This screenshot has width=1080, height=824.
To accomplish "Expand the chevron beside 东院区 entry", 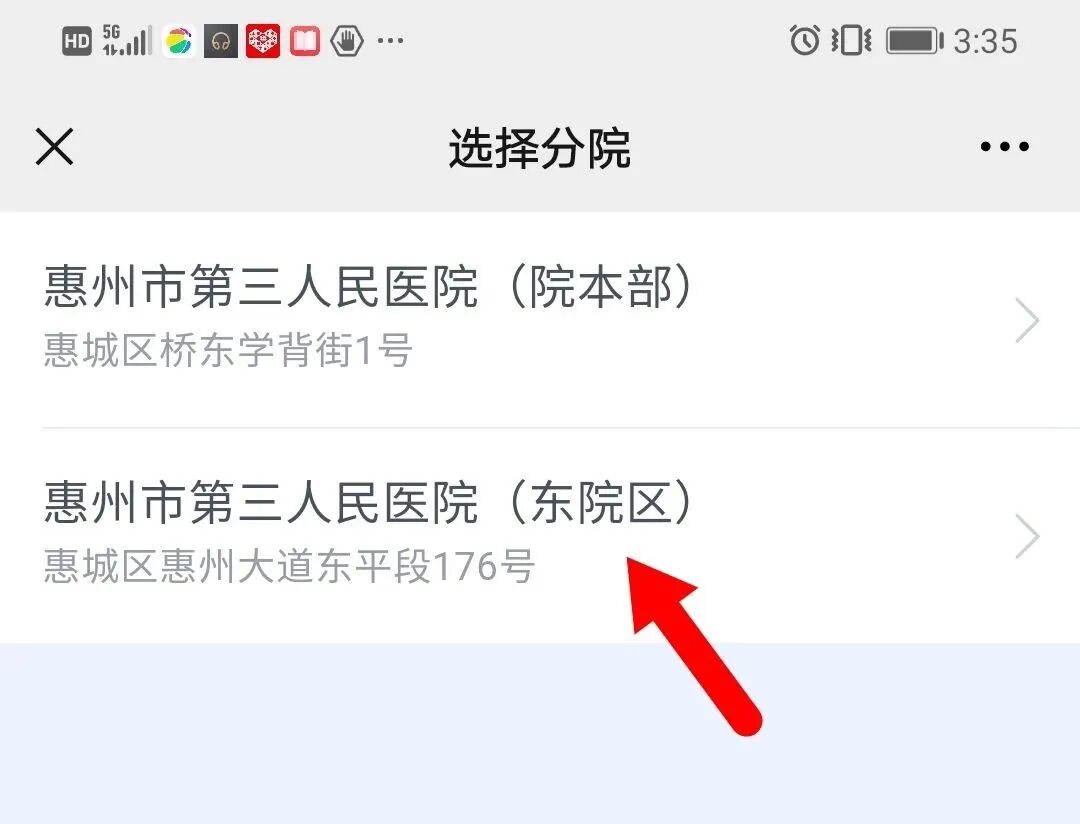I will [x=1027, y=535].
